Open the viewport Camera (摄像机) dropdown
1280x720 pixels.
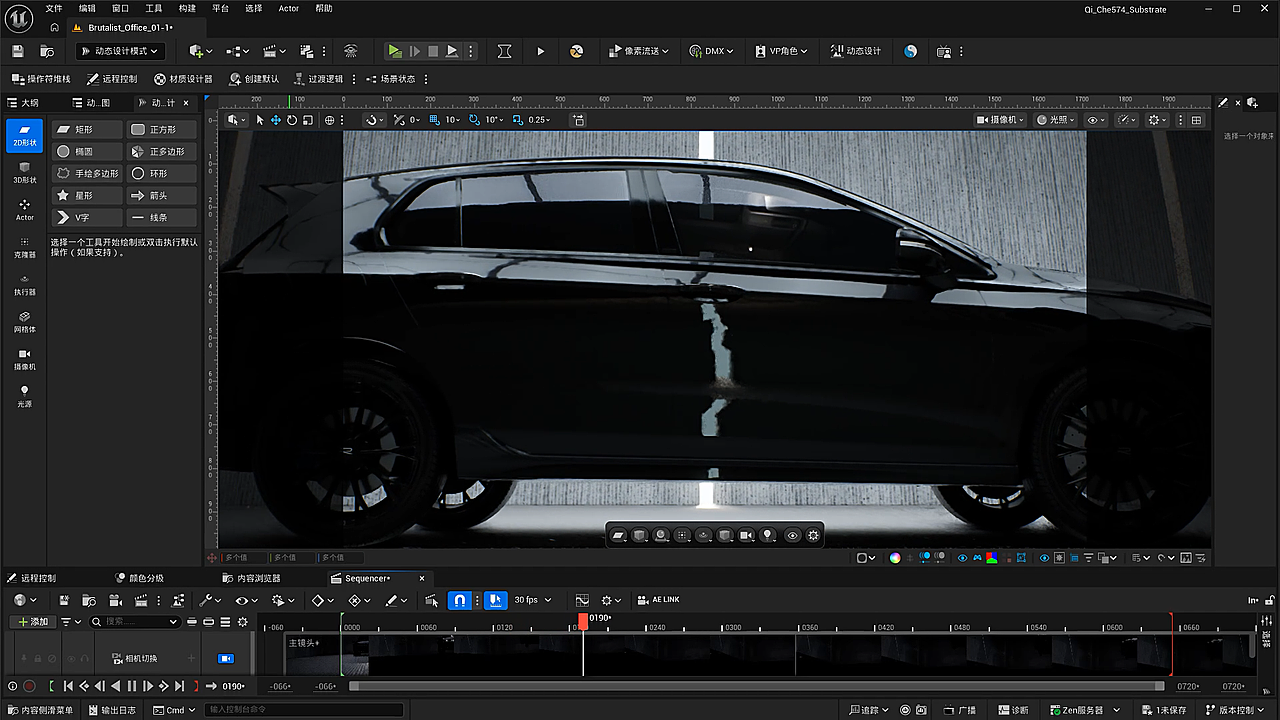point(1001,120)
